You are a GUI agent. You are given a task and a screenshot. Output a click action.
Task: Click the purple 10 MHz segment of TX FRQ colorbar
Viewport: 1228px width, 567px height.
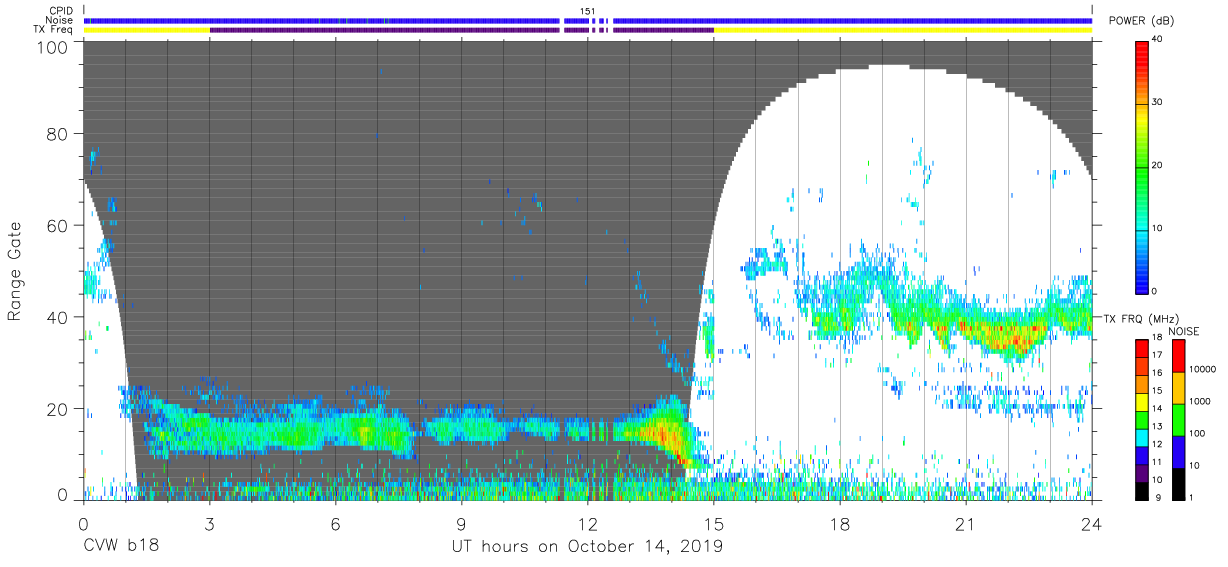click(x=1141, y=473)
